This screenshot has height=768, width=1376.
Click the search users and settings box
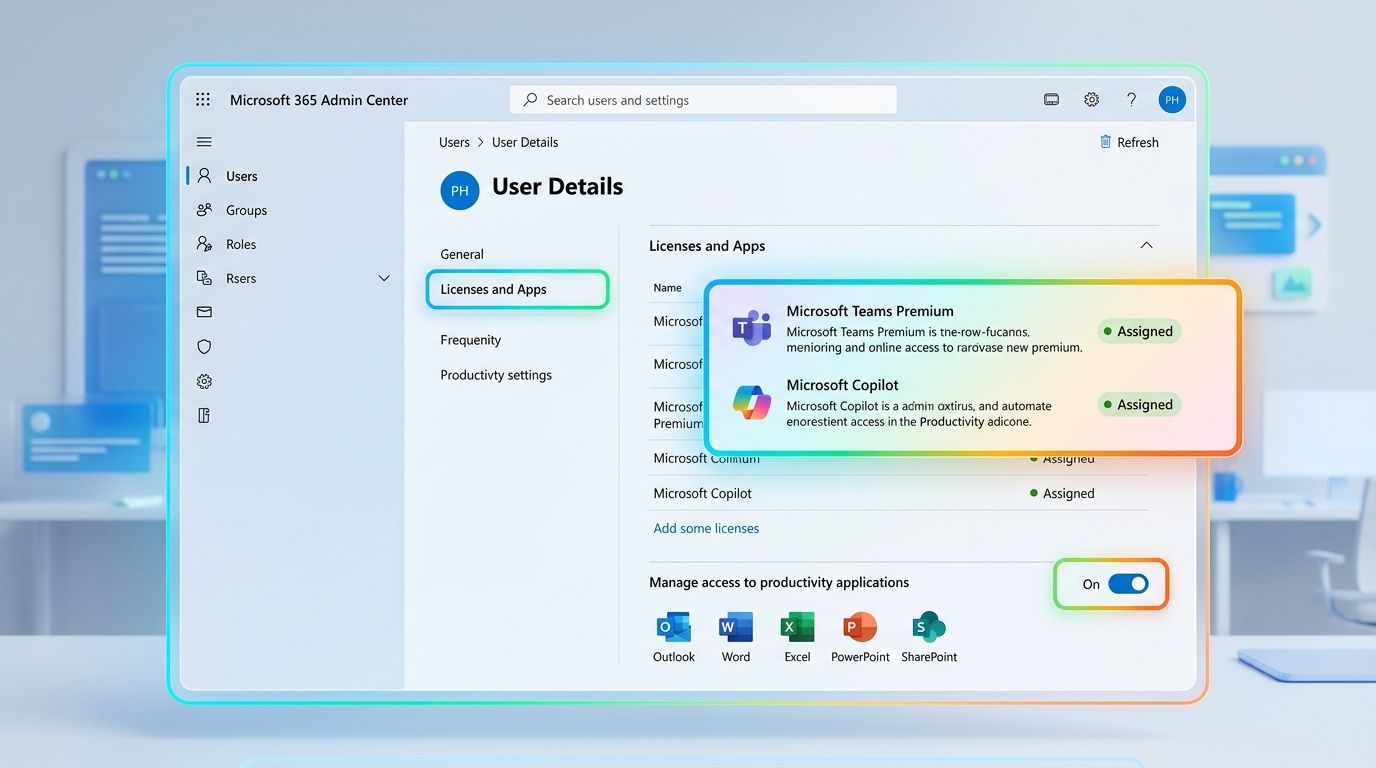[703, 100]
